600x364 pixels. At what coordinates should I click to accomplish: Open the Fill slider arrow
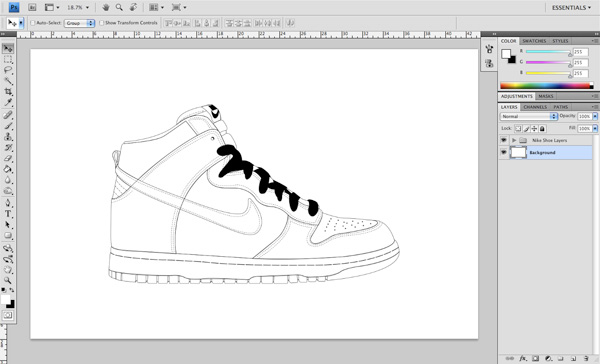pos(595,129)
